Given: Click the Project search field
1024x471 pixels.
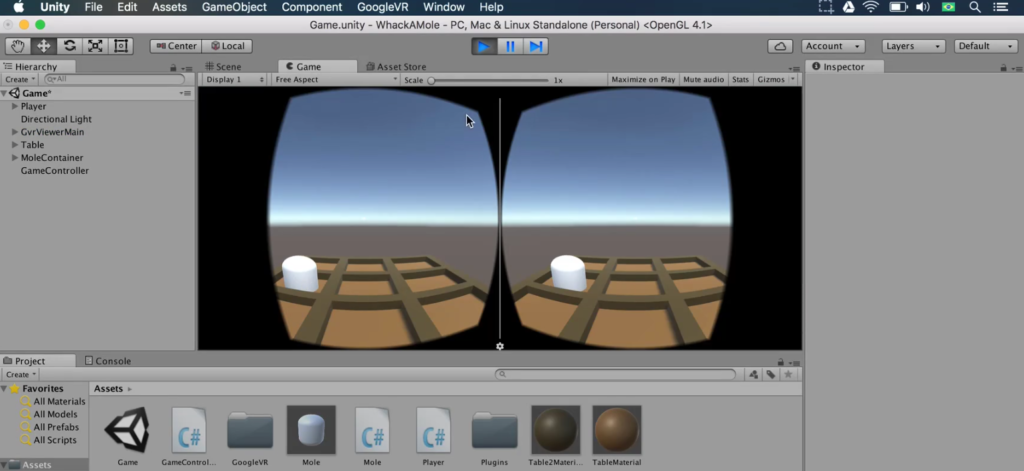Looking at the screenshot, I should 615,374.
